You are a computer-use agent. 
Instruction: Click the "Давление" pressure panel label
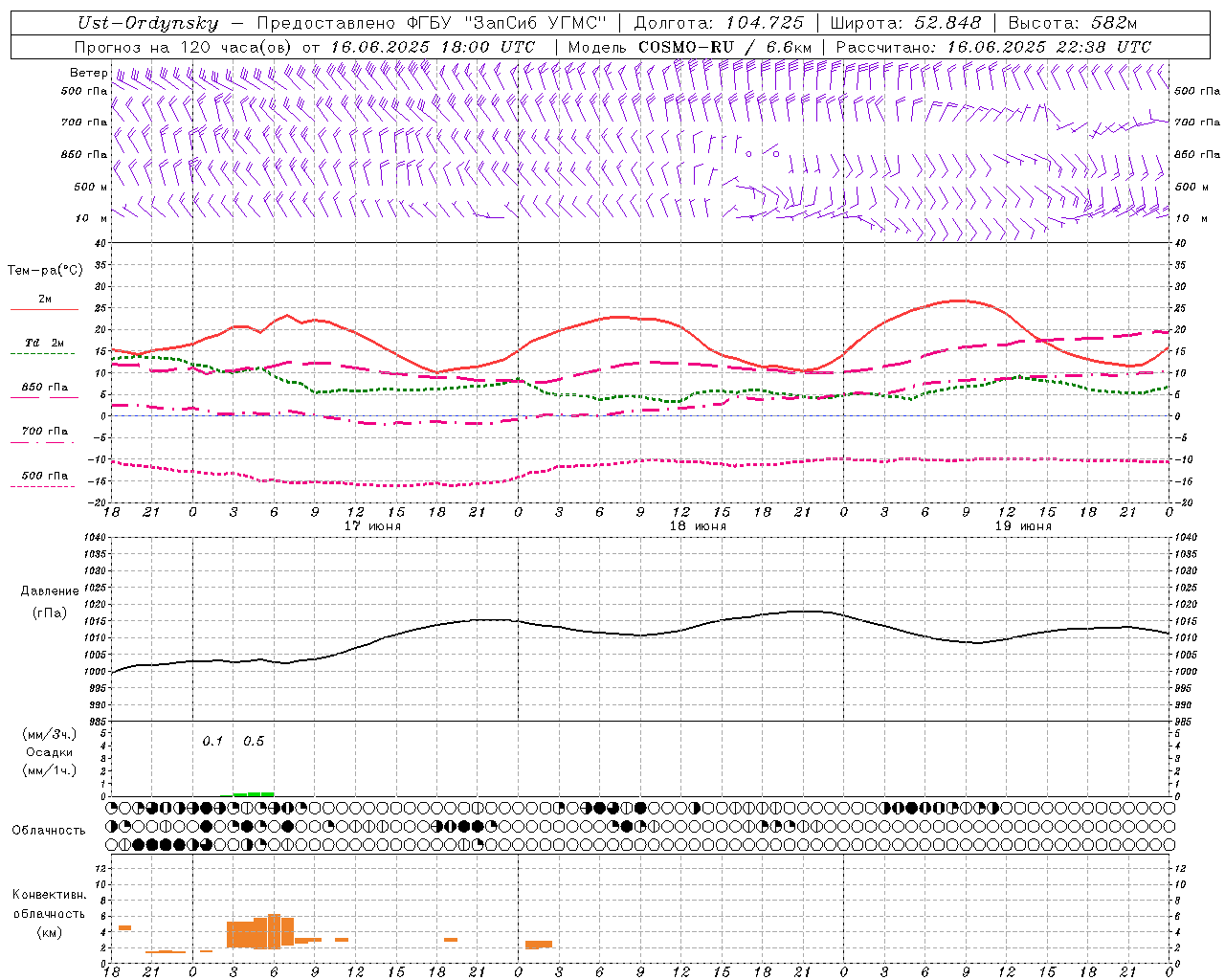tap(50, 591)
